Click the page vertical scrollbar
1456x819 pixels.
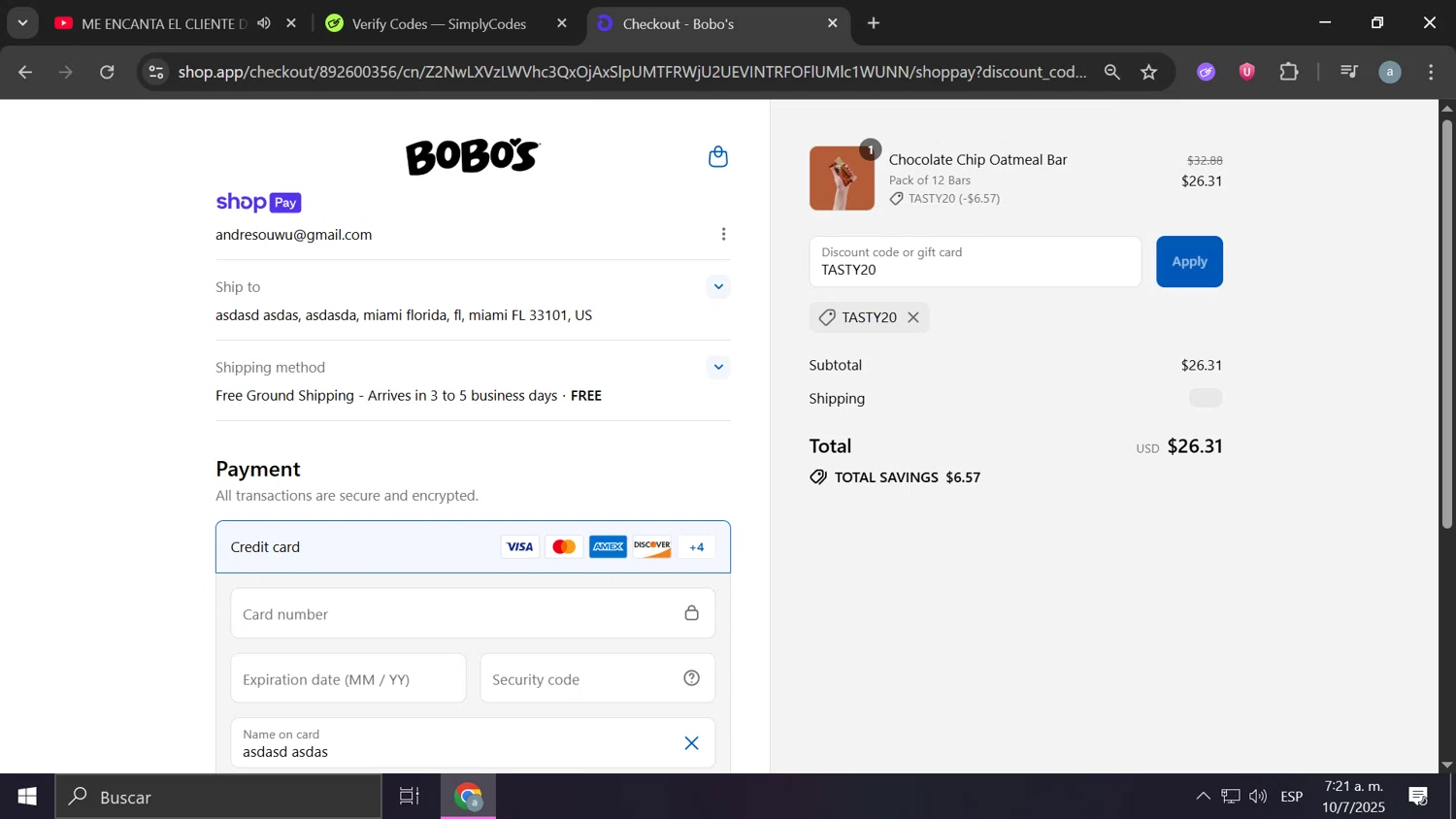pyautogui.click(x=1446, y=322)
